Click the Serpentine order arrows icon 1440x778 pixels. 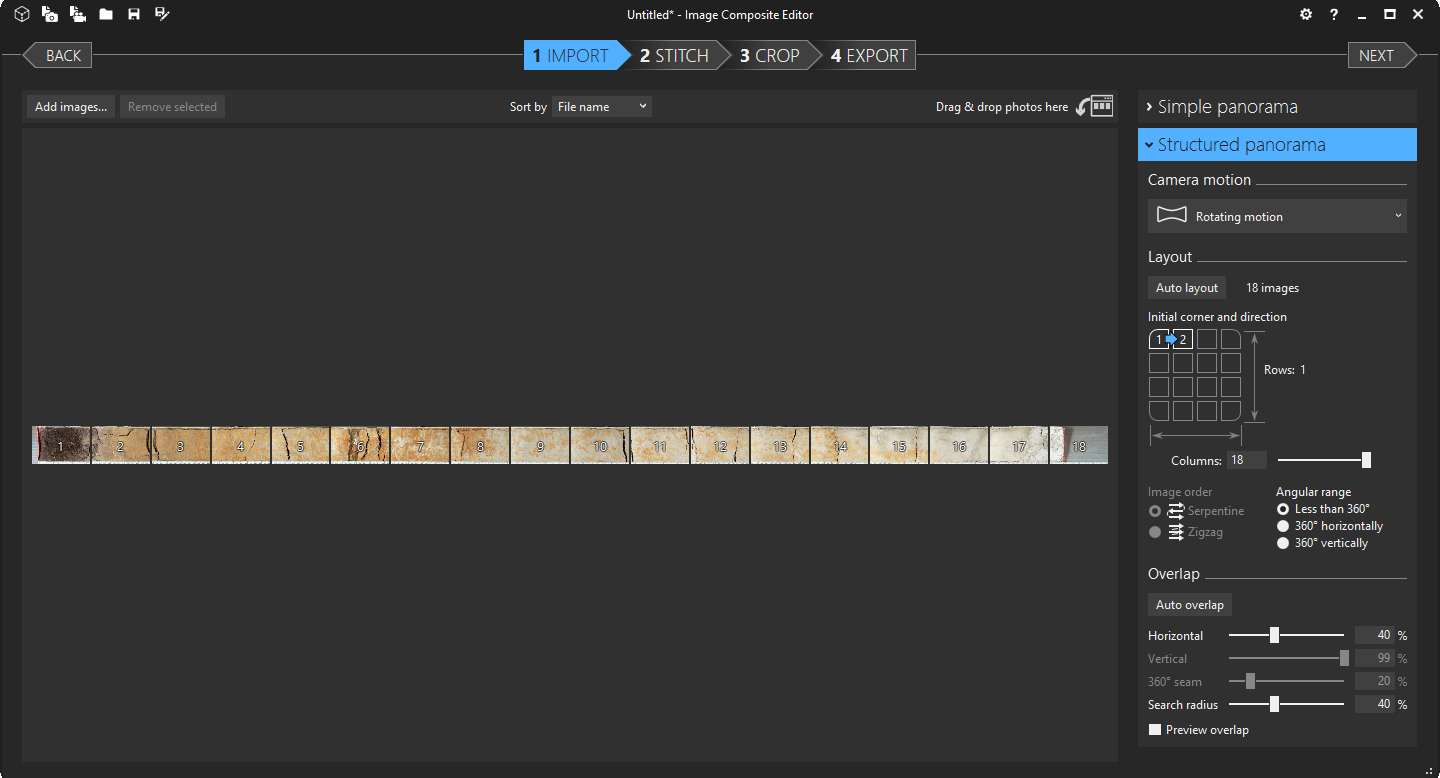tap(1176, 511)
